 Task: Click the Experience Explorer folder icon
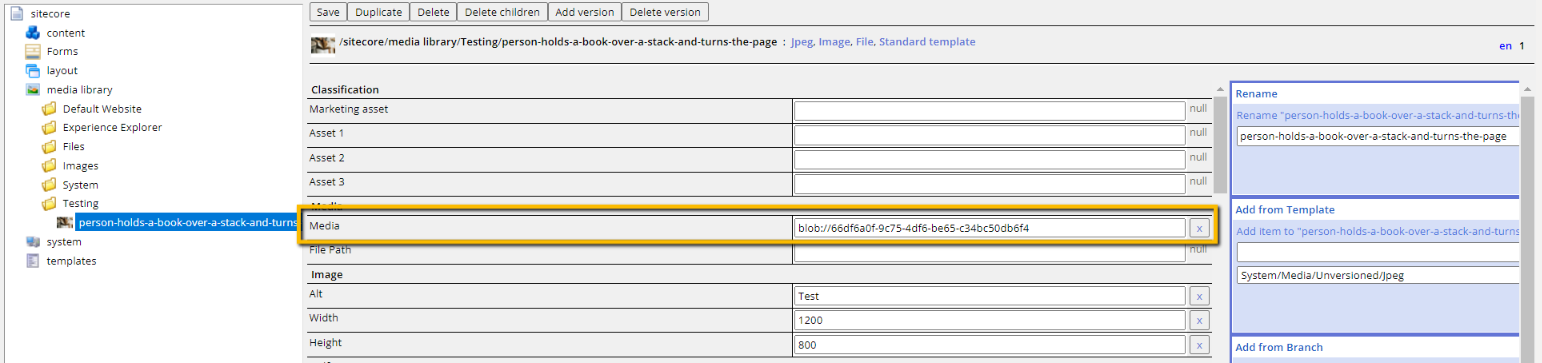48,128
